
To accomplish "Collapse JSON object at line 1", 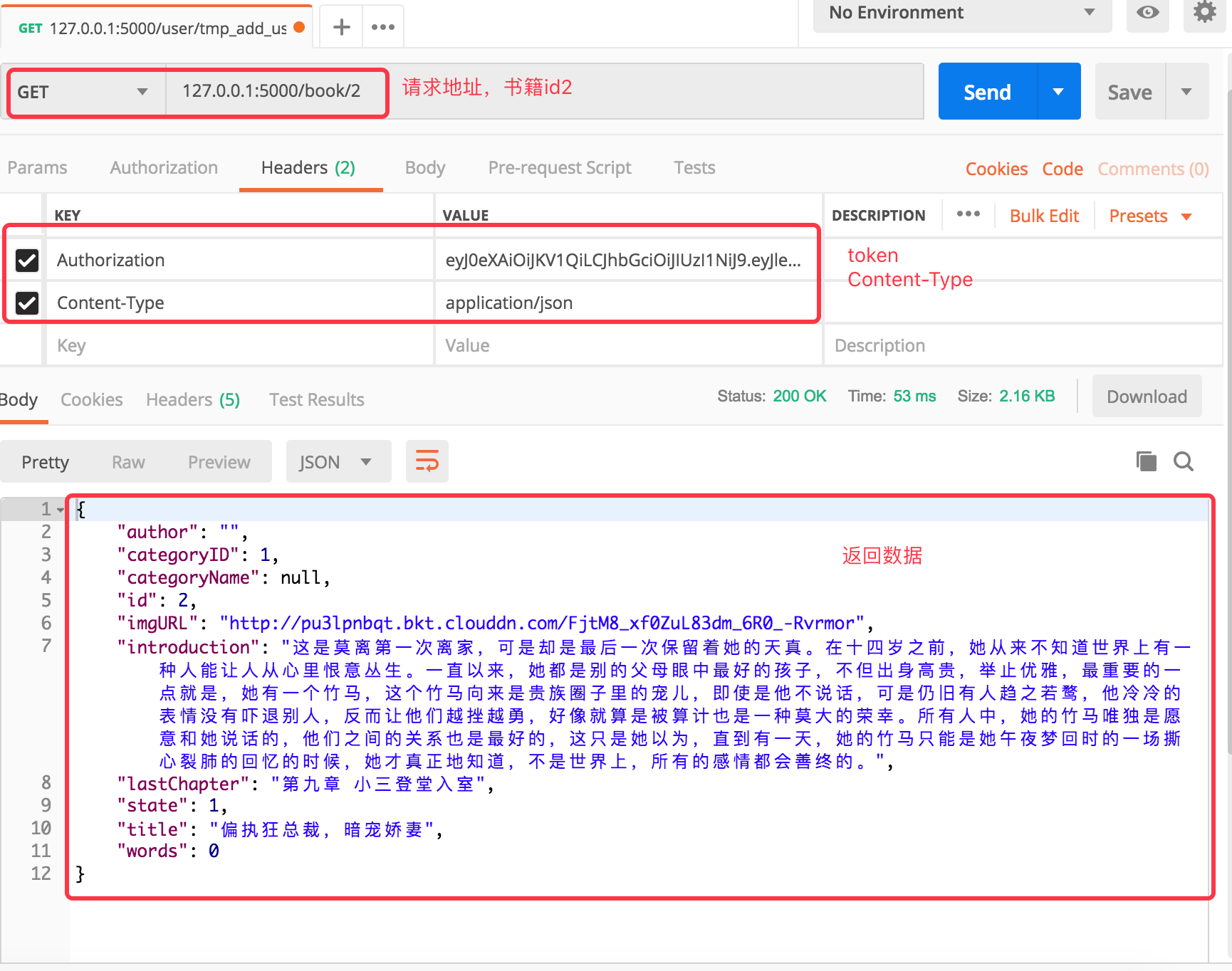I will pos(60,510).
